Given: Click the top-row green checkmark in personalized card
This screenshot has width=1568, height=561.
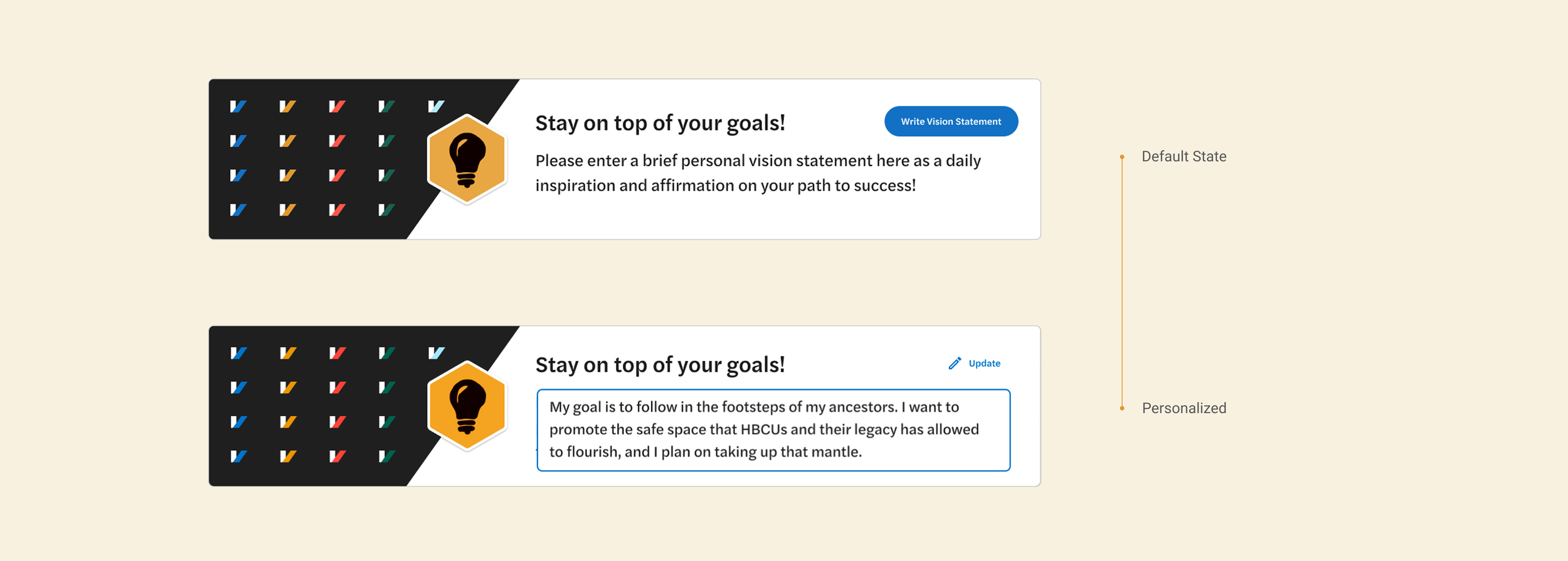Looking at the screenshot, I should (x=386, y=354).
